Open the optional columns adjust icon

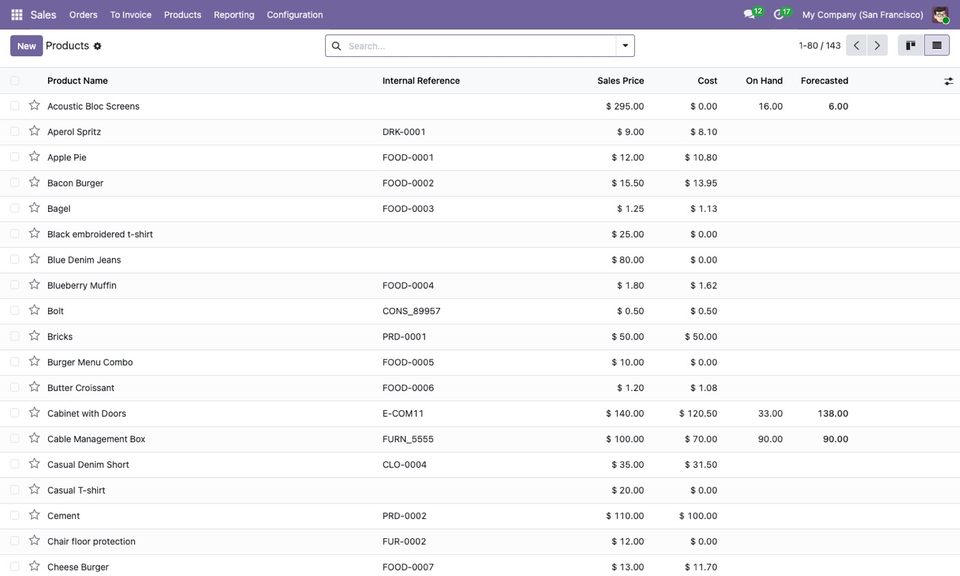point(948,81)
